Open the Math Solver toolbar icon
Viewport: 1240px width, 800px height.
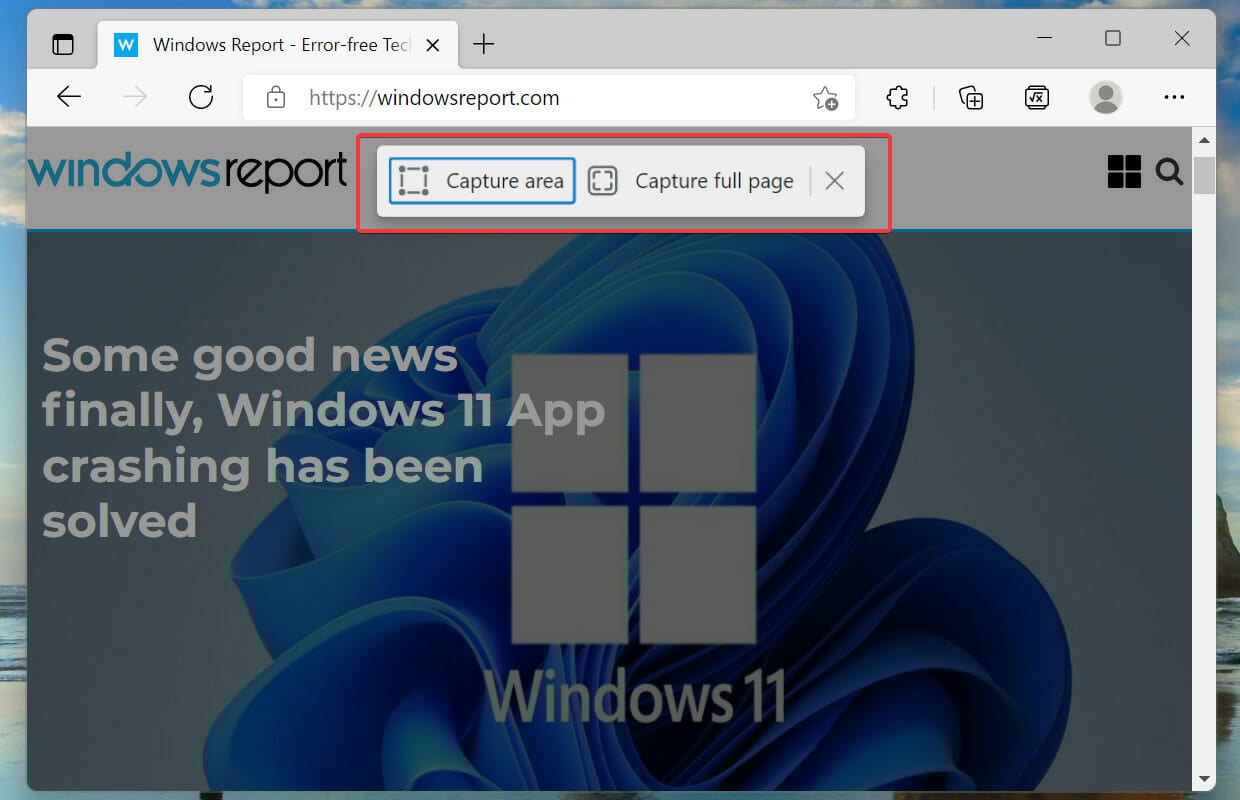pos(1037,97)
